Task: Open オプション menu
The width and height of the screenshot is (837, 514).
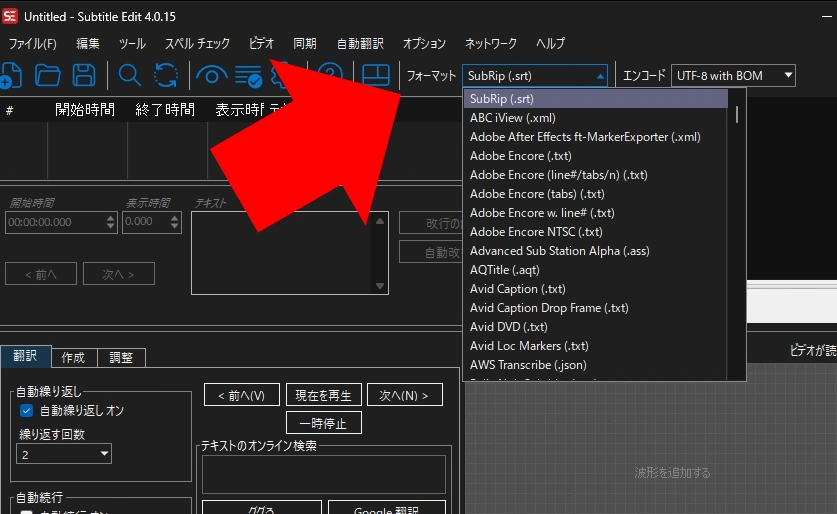Action: [424, 43]
